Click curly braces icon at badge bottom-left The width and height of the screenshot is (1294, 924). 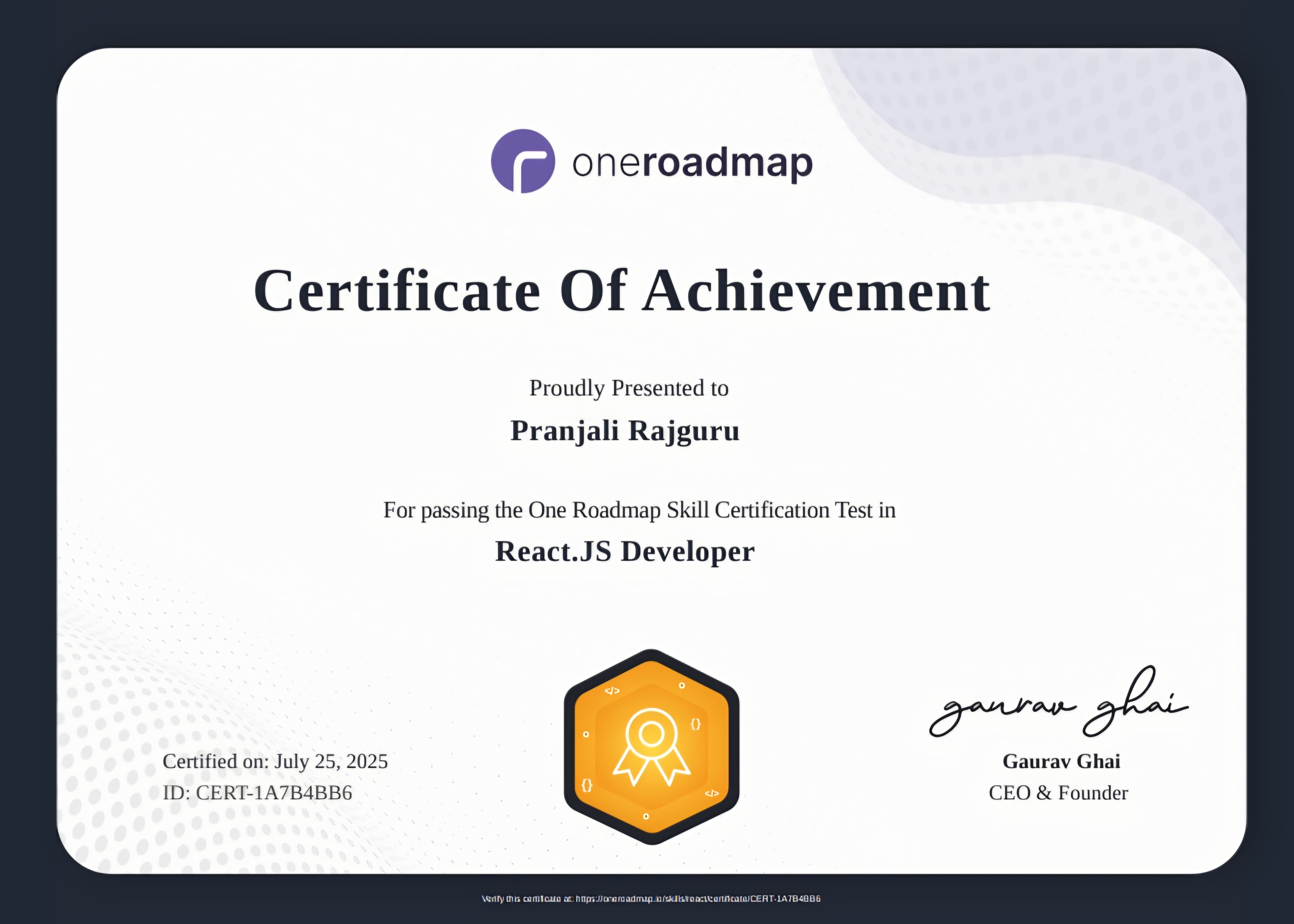pyautogui.click(x=587, y=785)
